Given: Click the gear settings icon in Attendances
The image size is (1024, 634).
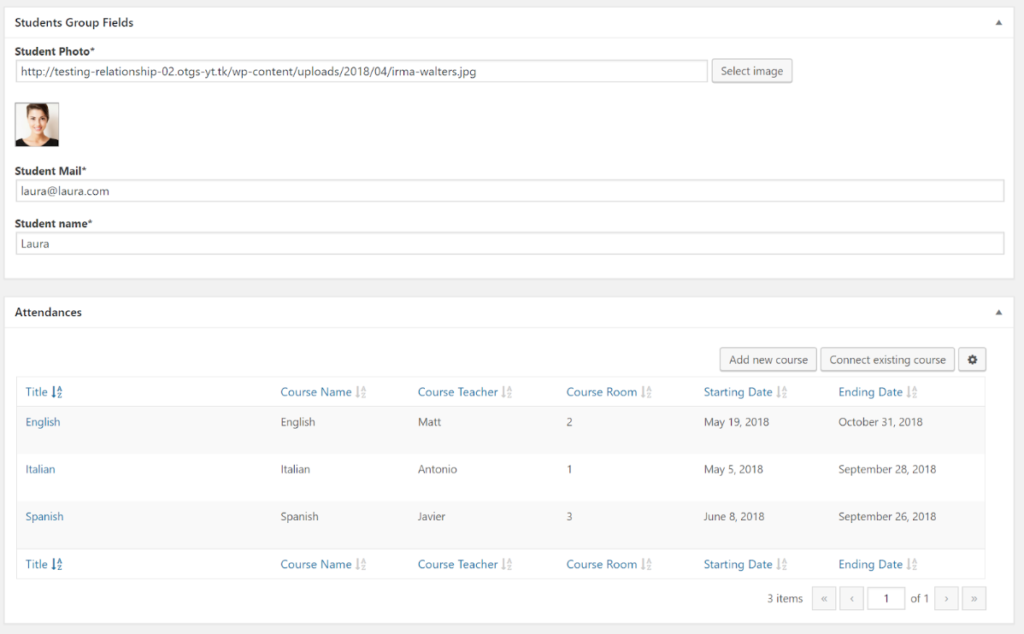Looking at the screenshot, I should pos(970,360).
